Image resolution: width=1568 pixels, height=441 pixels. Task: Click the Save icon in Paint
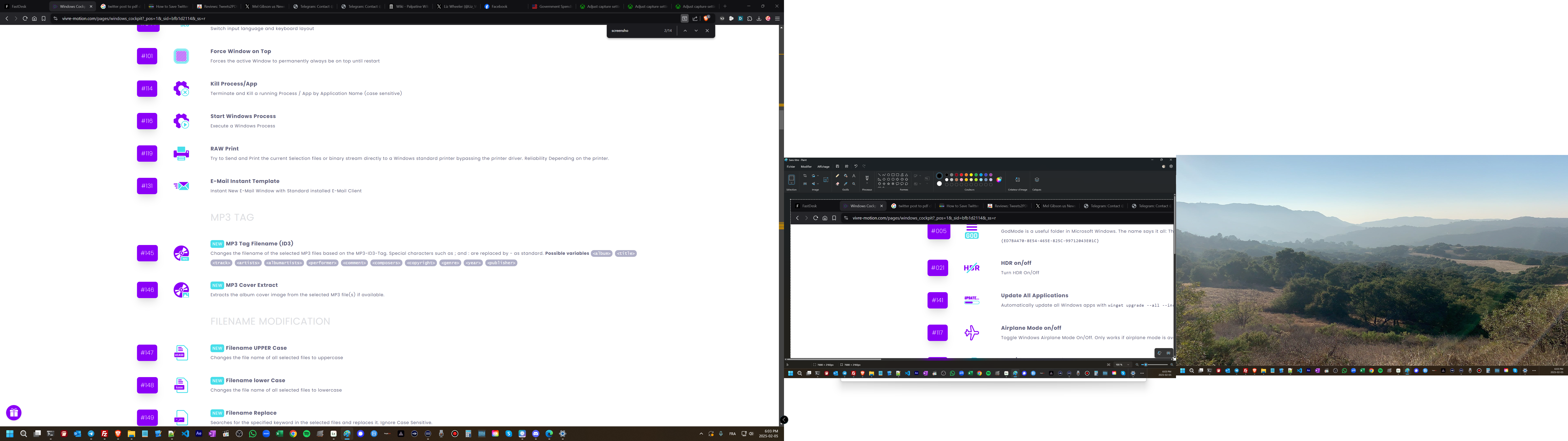point(837,166)
